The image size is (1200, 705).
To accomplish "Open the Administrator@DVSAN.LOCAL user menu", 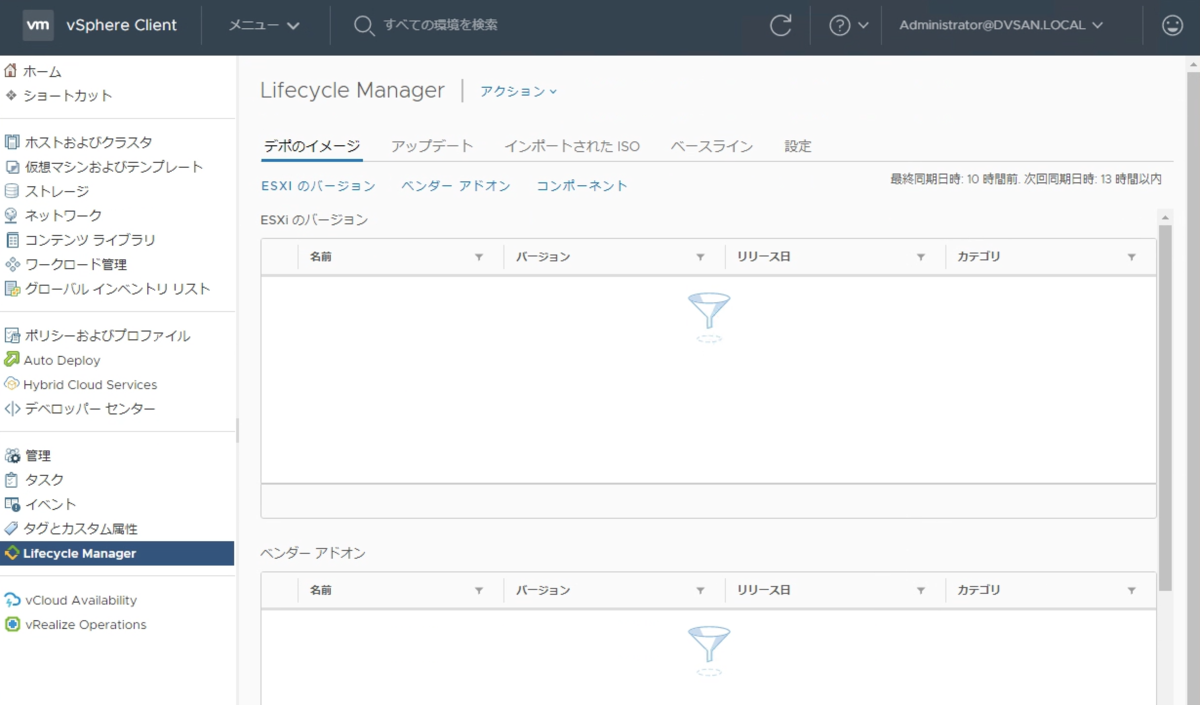I will tap(1001, 26).
